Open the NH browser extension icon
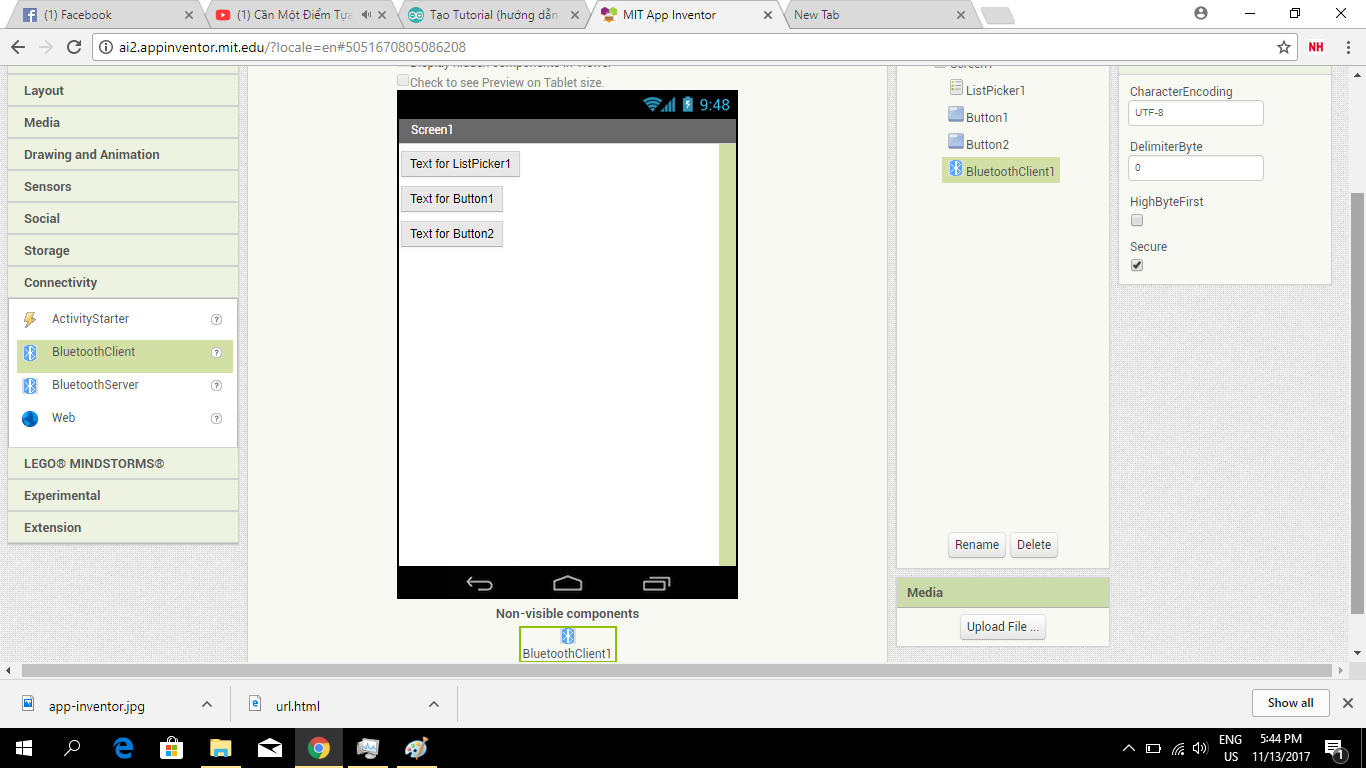1366x768 pixels. [1316, 47]
